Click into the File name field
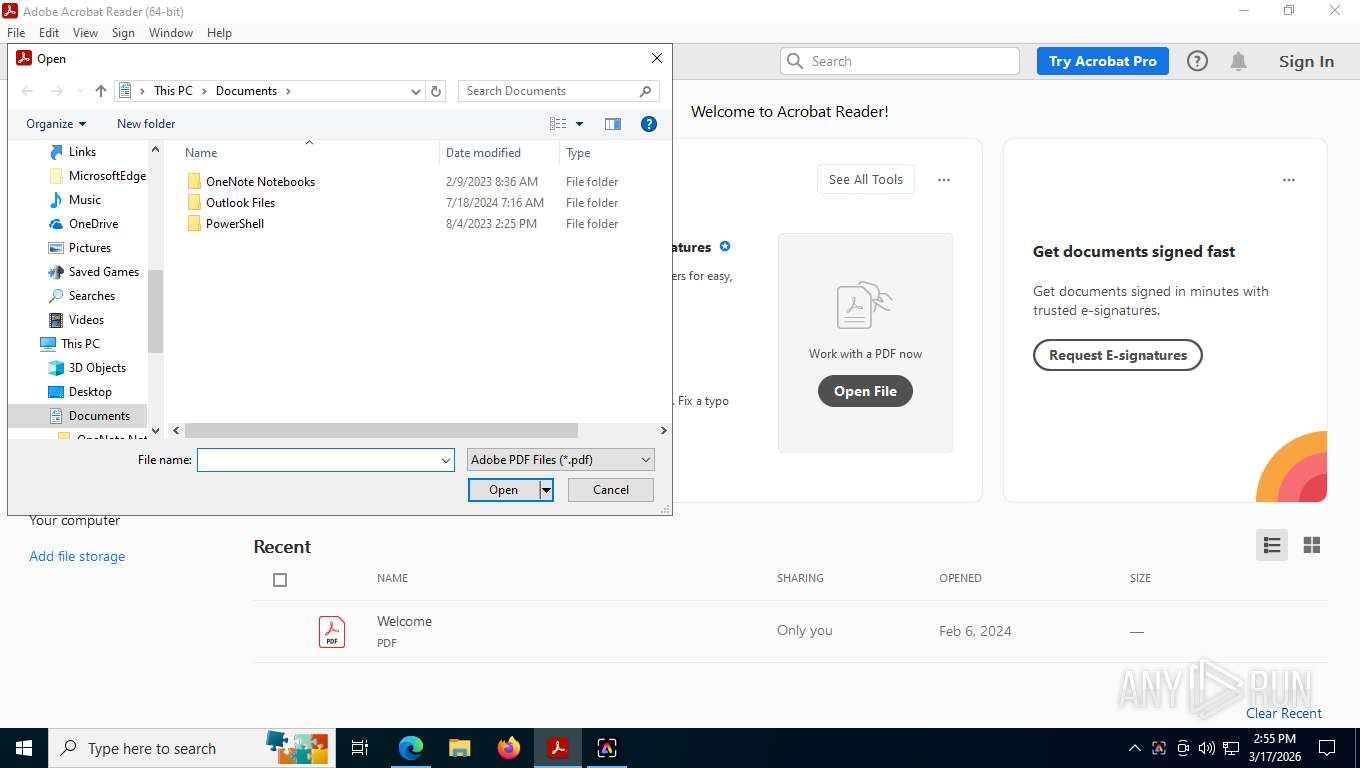The image size is (1360, 768). [x=318, y=460]
